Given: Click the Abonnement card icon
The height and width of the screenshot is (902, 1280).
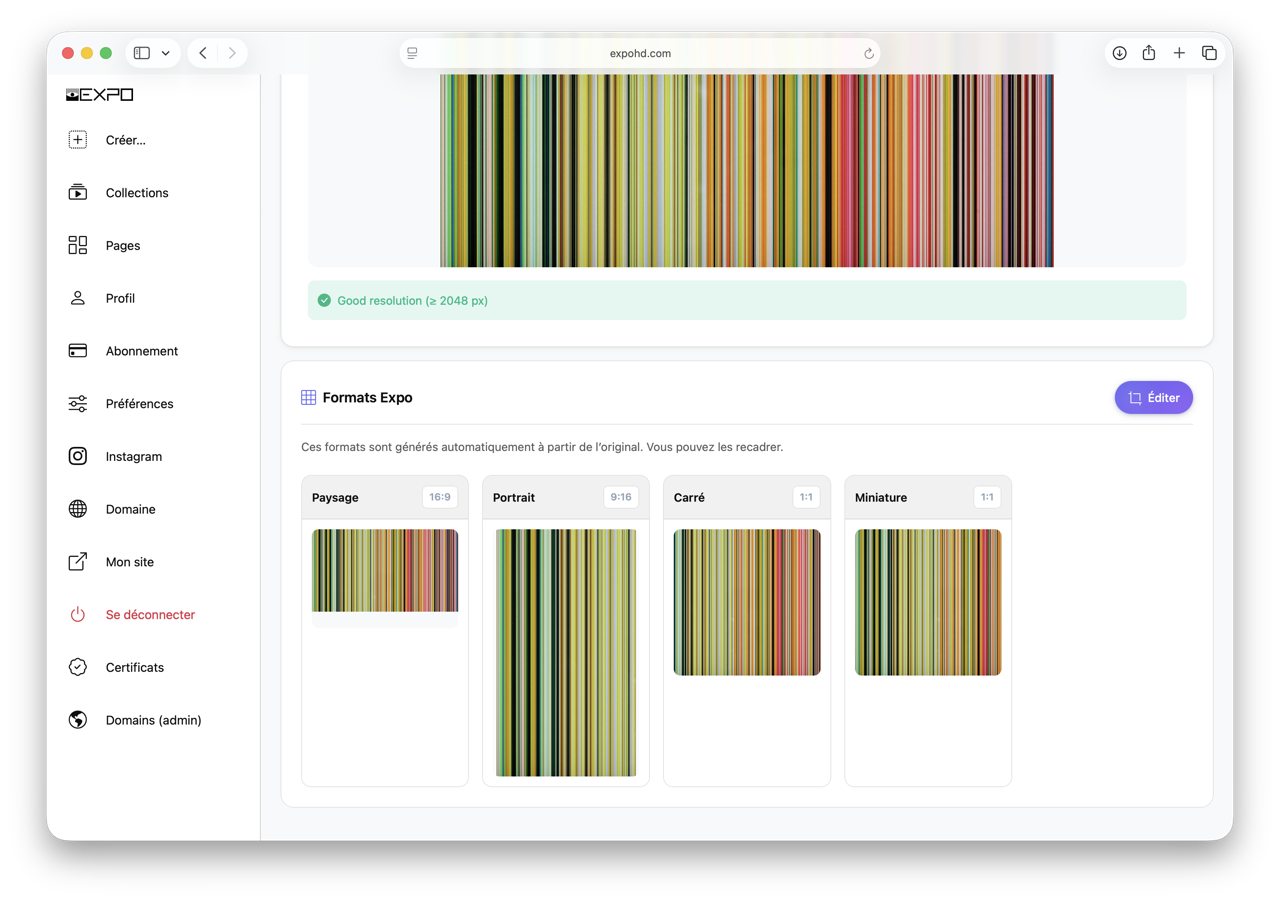Looking at the screenshot, I should click(x=78, y=351).
